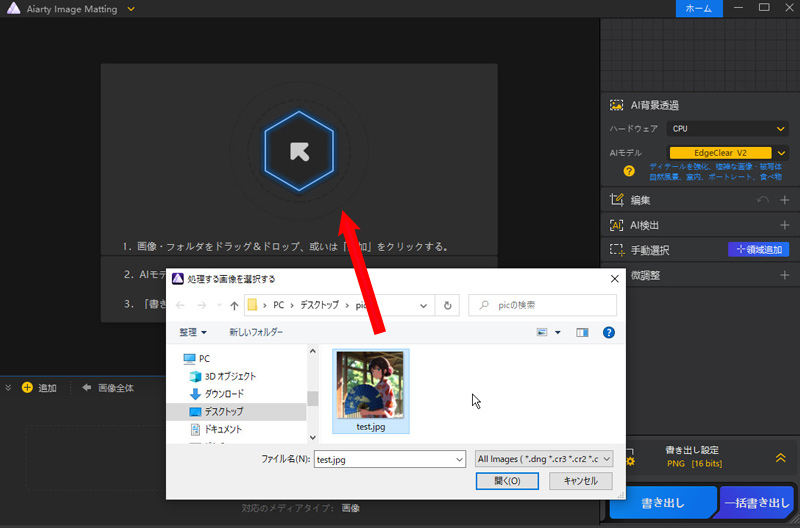The image size is (800, 528).
Task: Open recent locations dropdown arrow
Action: click(x=219, y=305)
